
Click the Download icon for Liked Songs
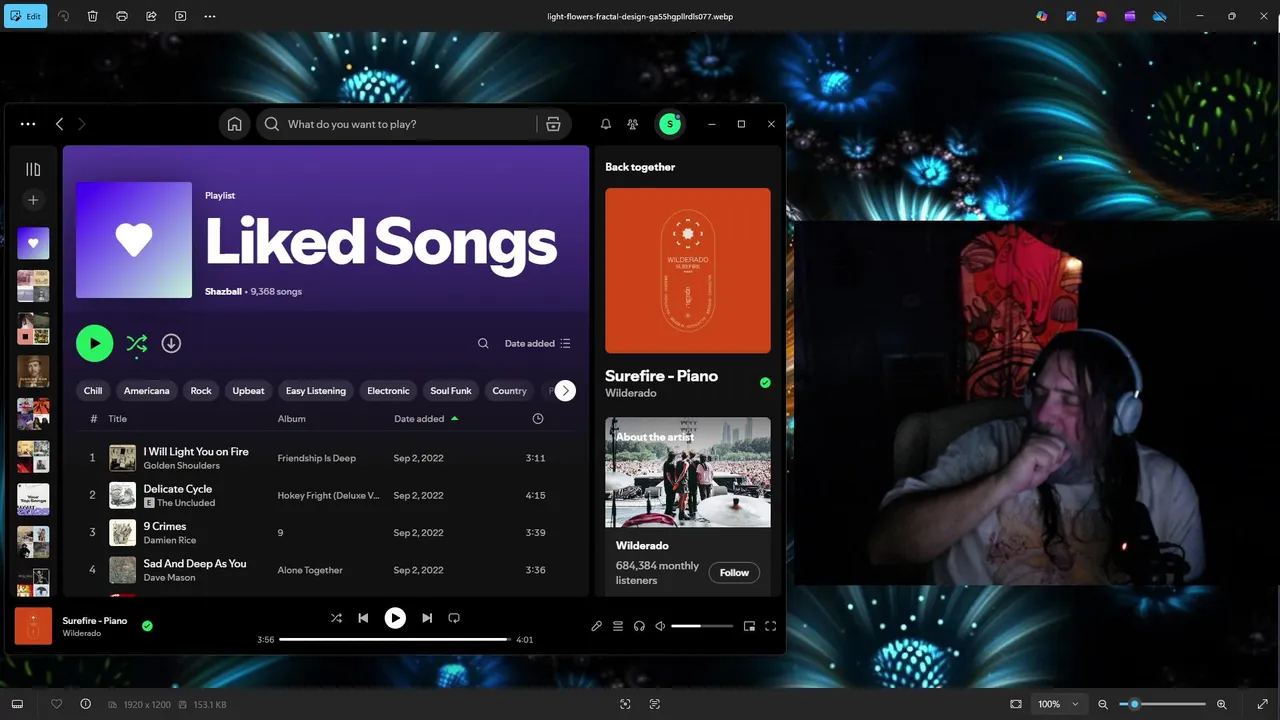pyautogui.click(x=171, y=343)
